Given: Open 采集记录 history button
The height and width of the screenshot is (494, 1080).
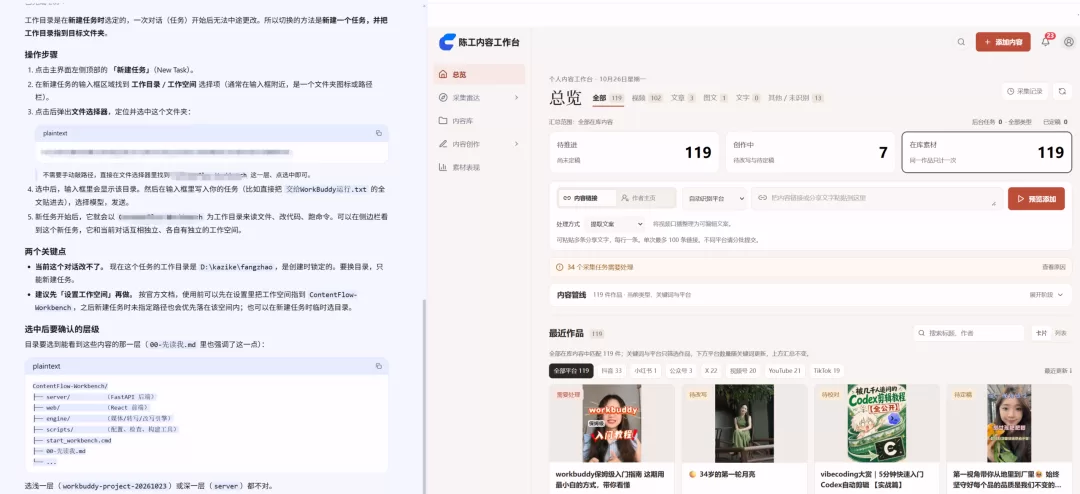Looking at the screenshot, I should 1025,91.
